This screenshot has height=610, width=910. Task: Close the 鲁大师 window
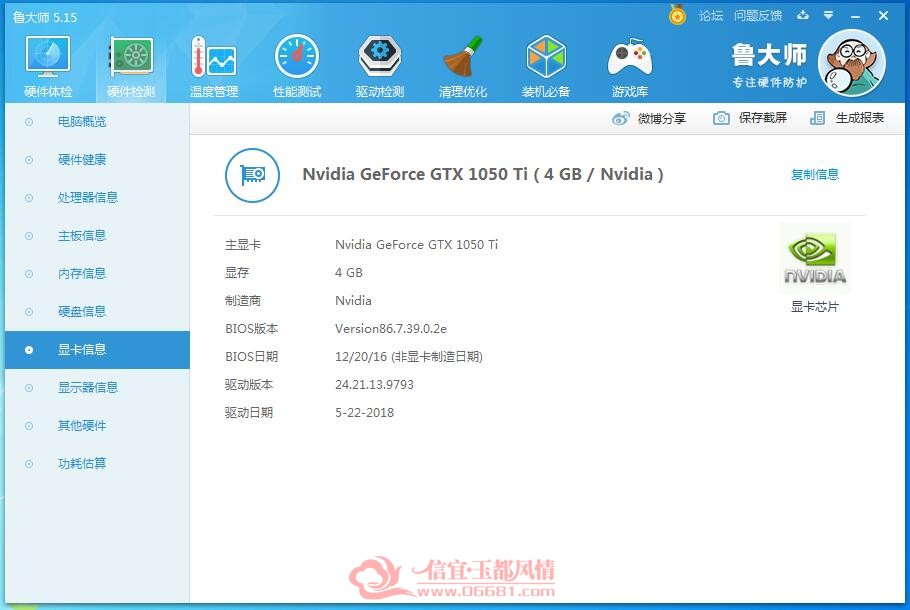pyautogui.click(x=883, y=16)
